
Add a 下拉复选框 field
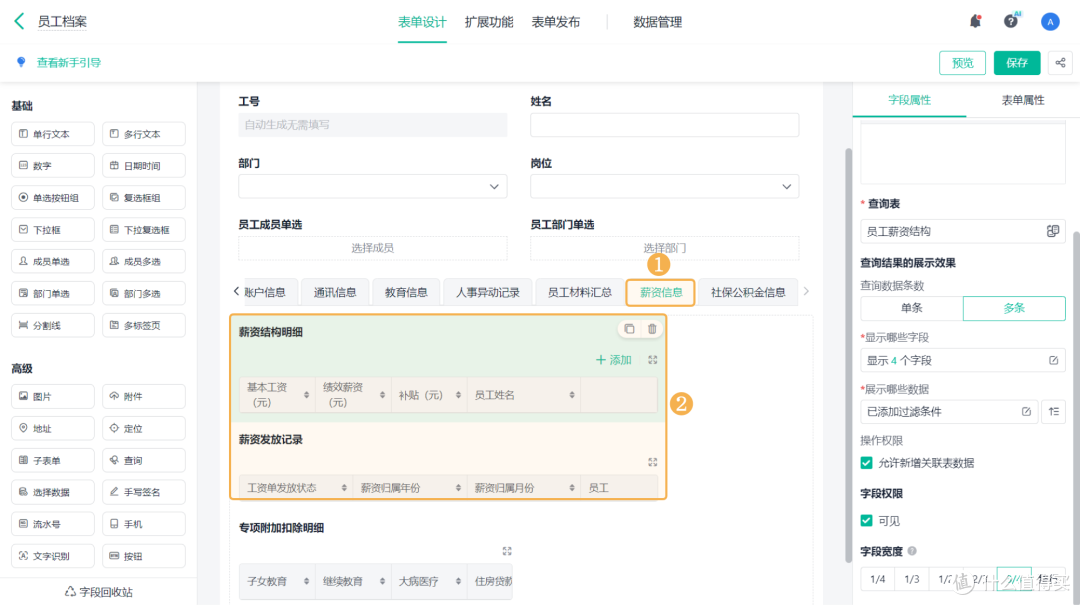pyautogui.click(x=144, y=229)
